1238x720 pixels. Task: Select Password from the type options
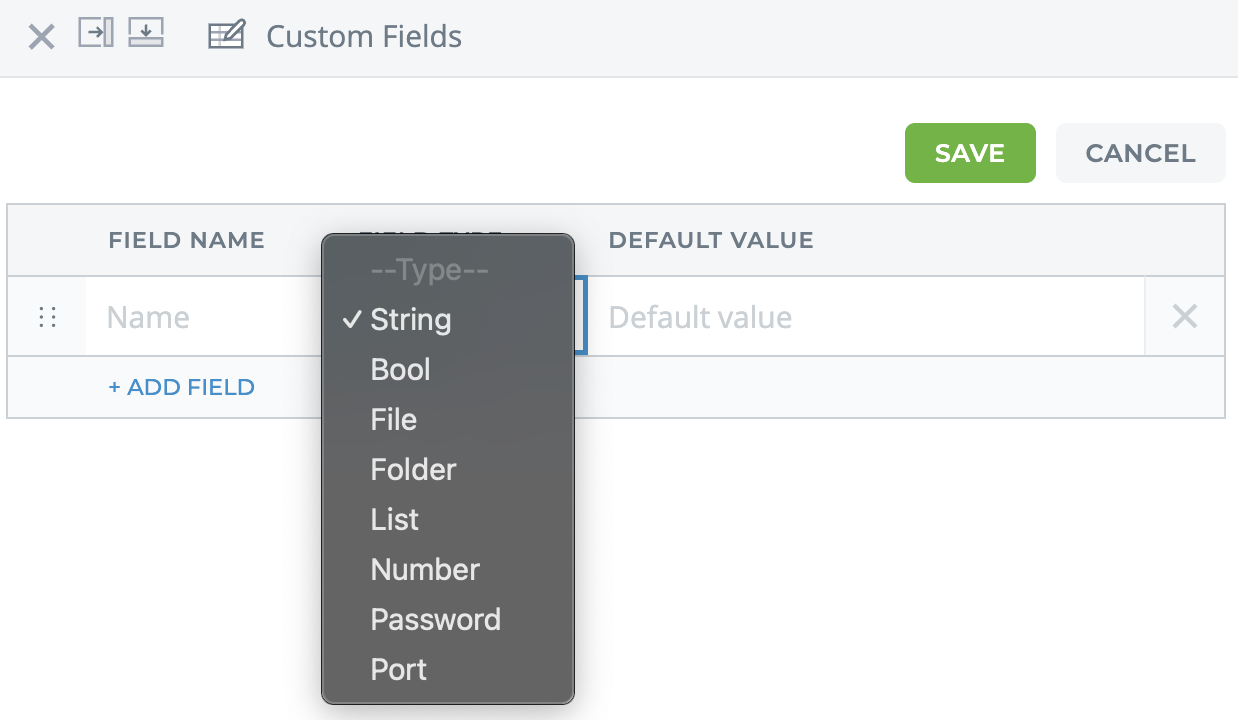(x=436, y=619)
